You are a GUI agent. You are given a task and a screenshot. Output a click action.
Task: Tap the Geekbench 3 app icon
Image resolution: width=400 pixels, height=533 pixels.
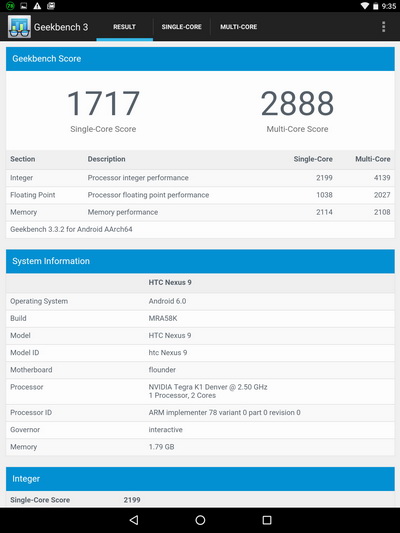tap(19, 27)
